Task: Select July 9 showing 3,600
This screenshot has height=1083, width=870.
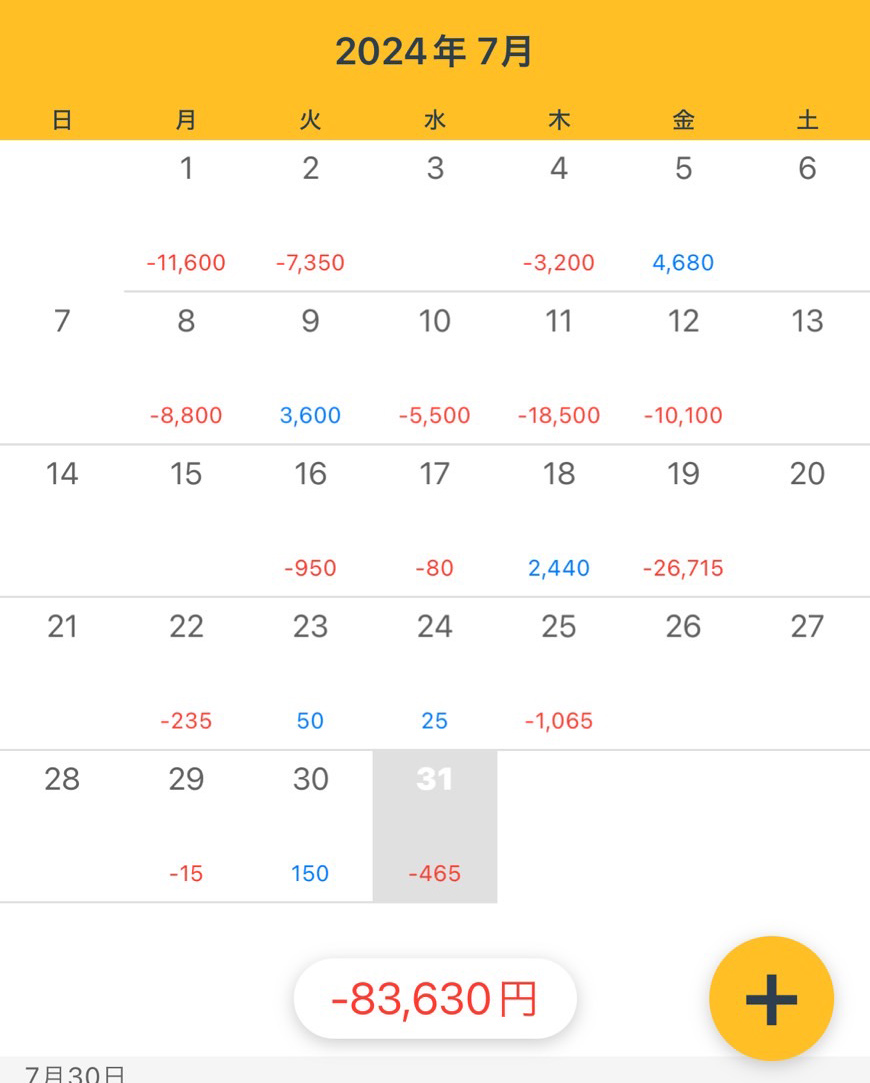Action: [310, 368]
